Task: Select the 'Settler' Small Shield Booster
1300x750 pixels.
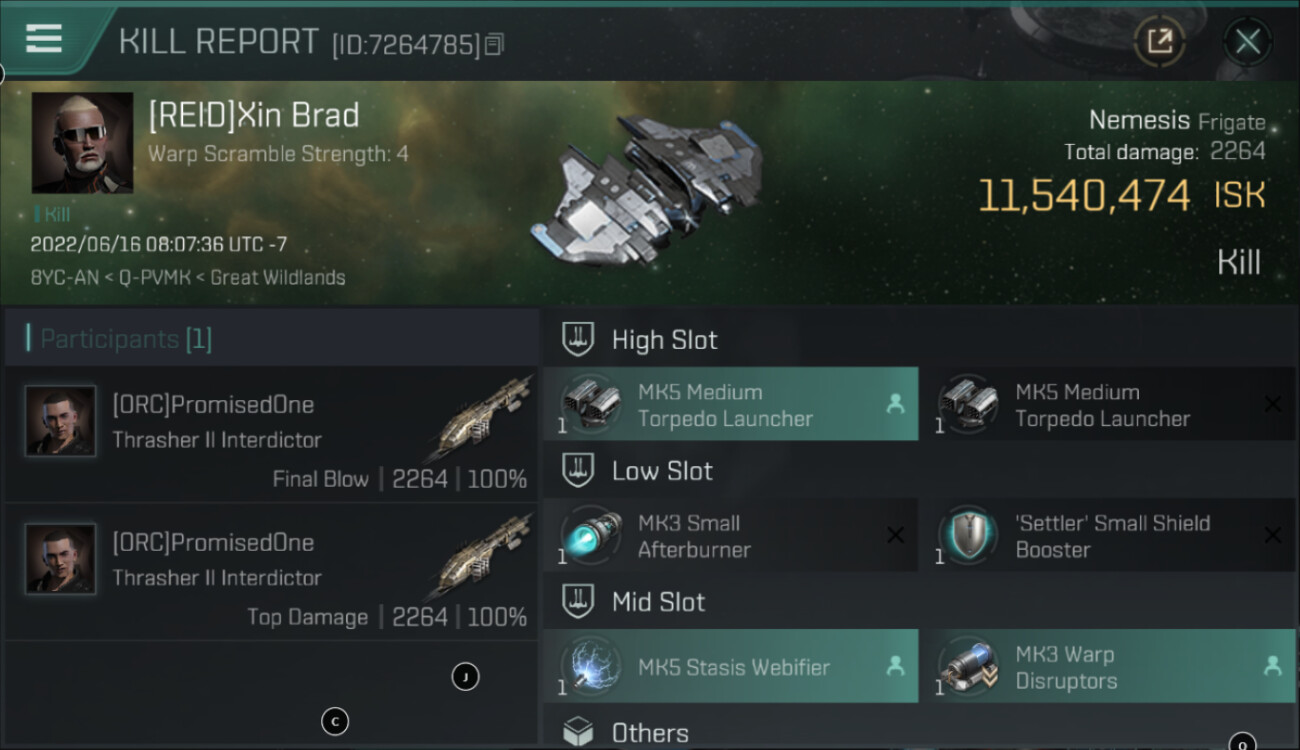Action: pos(1107,536)
